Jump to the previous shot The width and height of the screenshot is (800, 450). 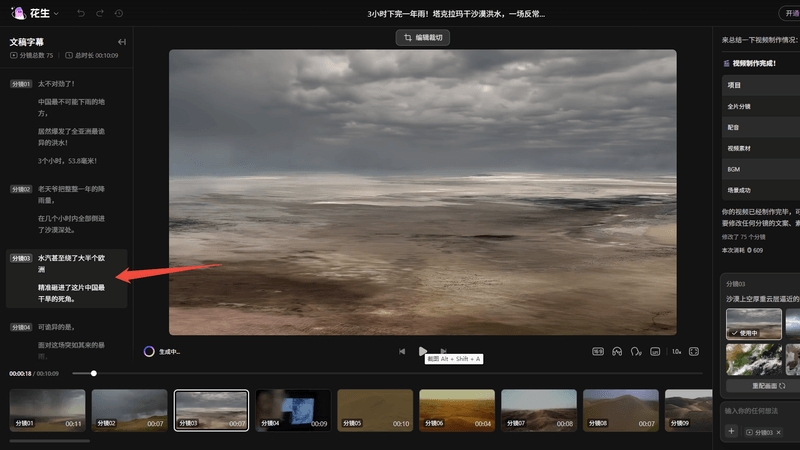point(402,351)
